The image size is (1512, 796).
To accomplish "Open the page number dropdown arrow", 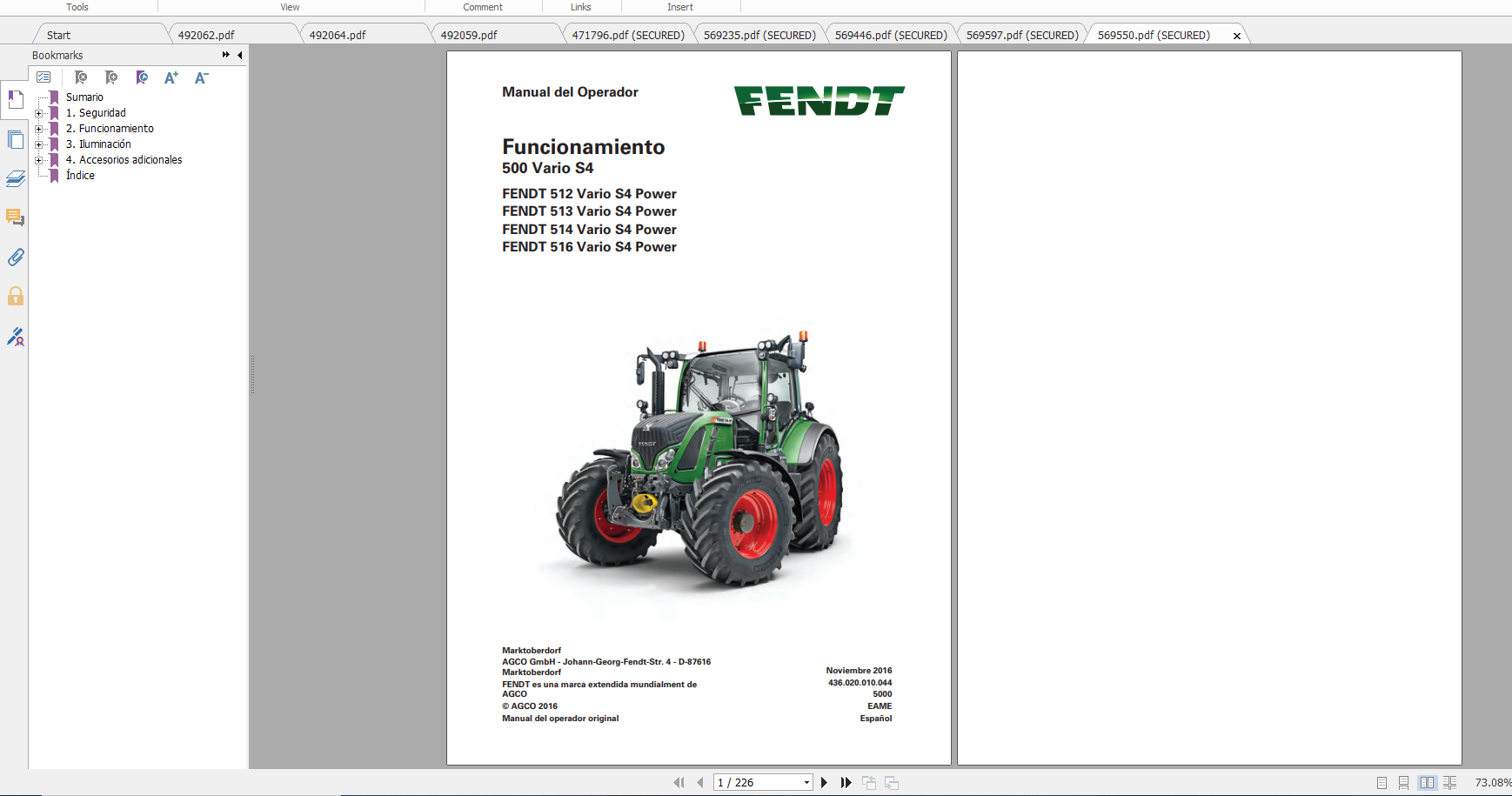I will 806,783.
